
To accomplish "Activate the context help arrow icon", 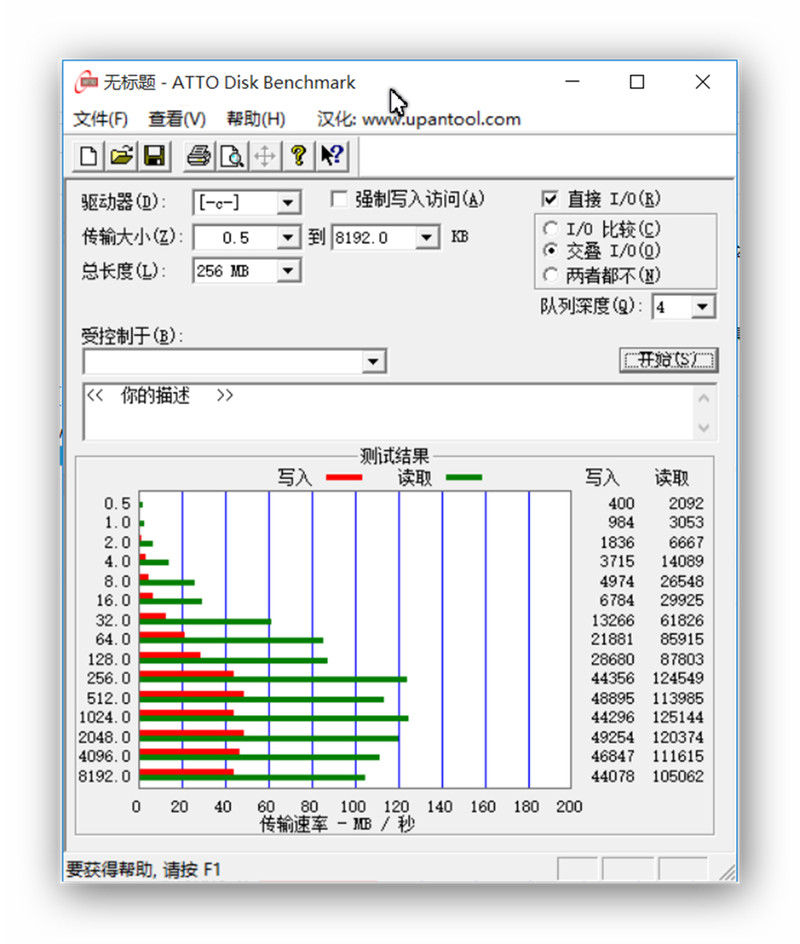I will [330, 156].
